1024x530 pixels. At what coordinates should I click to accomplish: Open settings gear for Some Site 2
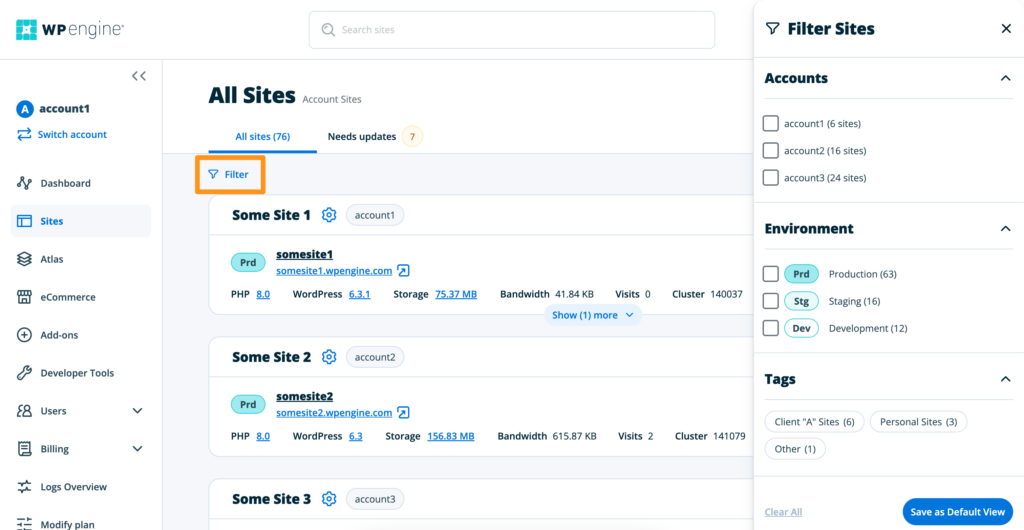pos(329,357)
